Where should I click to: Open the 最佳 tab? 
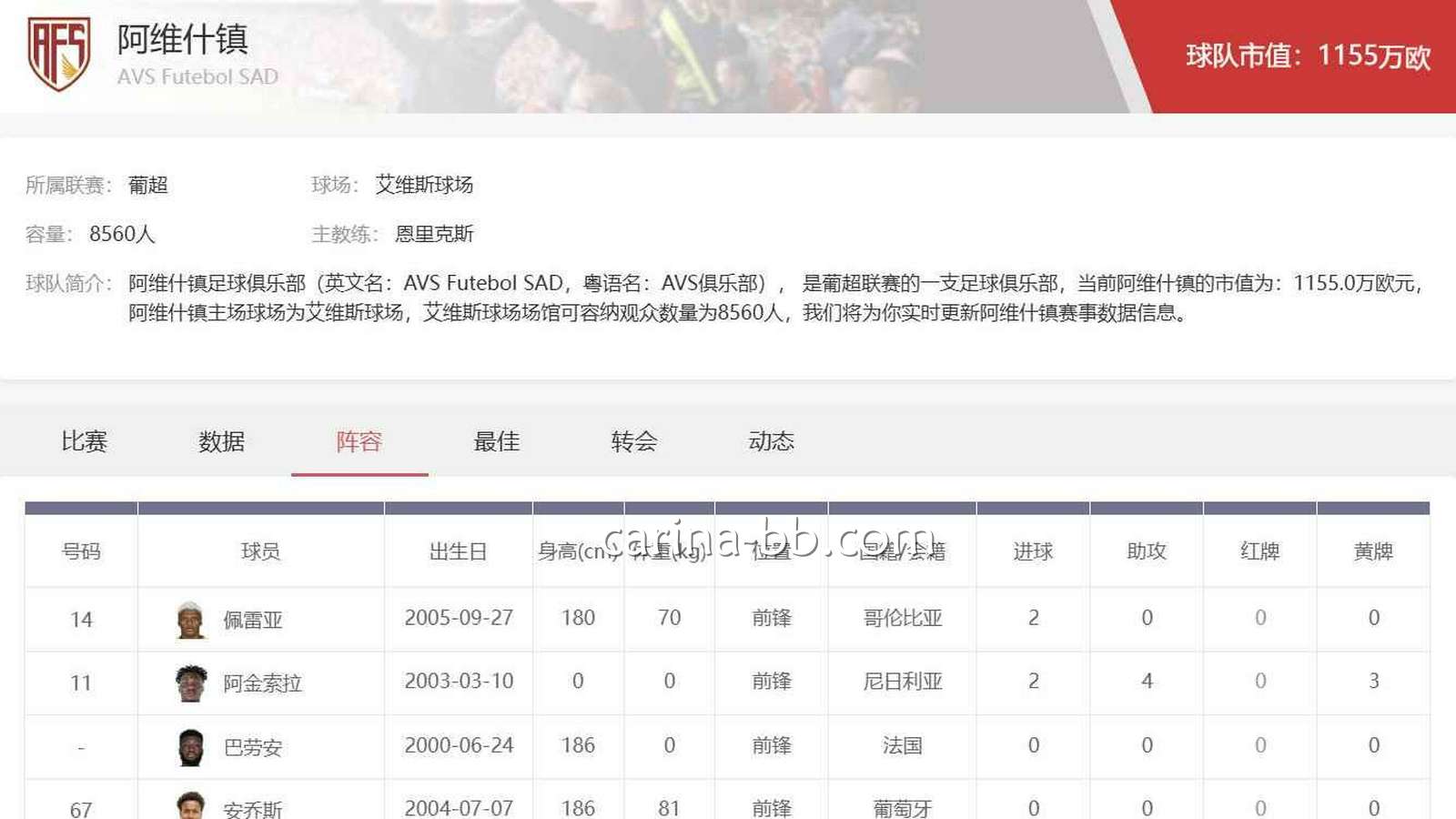pos(497,441)
